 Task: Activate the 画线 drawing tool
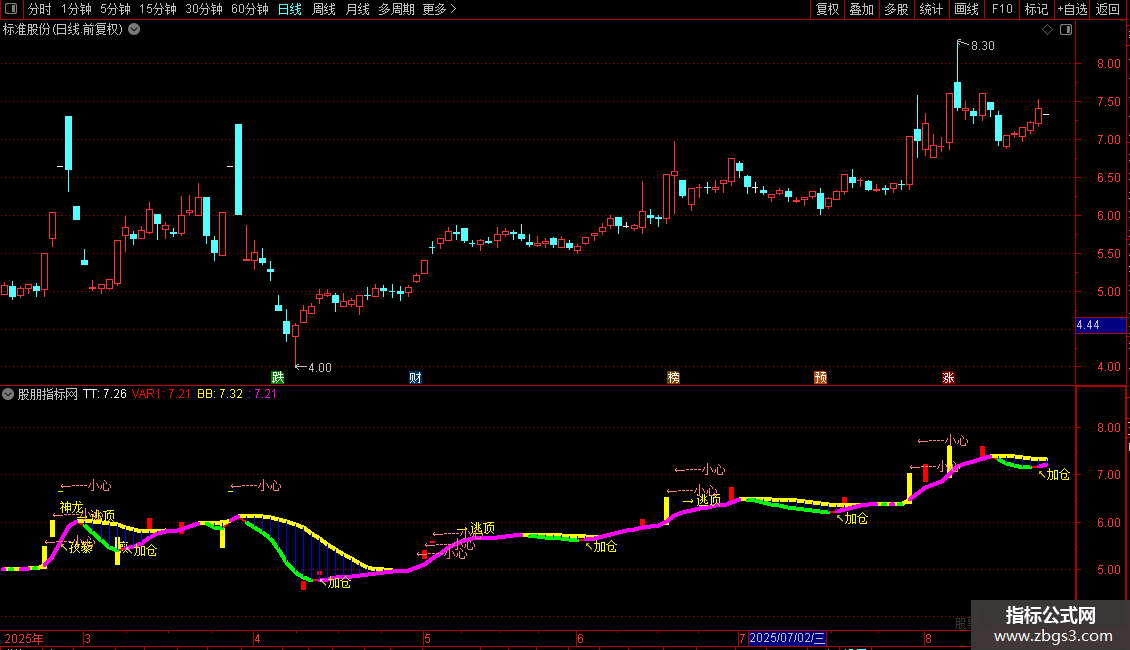(x=966, y=9)
